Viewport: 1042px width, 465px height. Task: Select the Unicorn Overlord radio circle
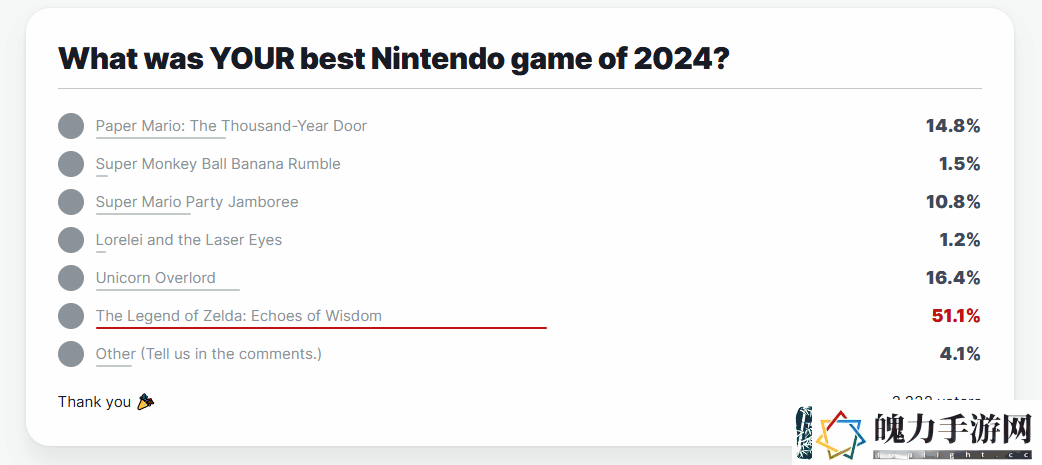(x=71, y=278)
